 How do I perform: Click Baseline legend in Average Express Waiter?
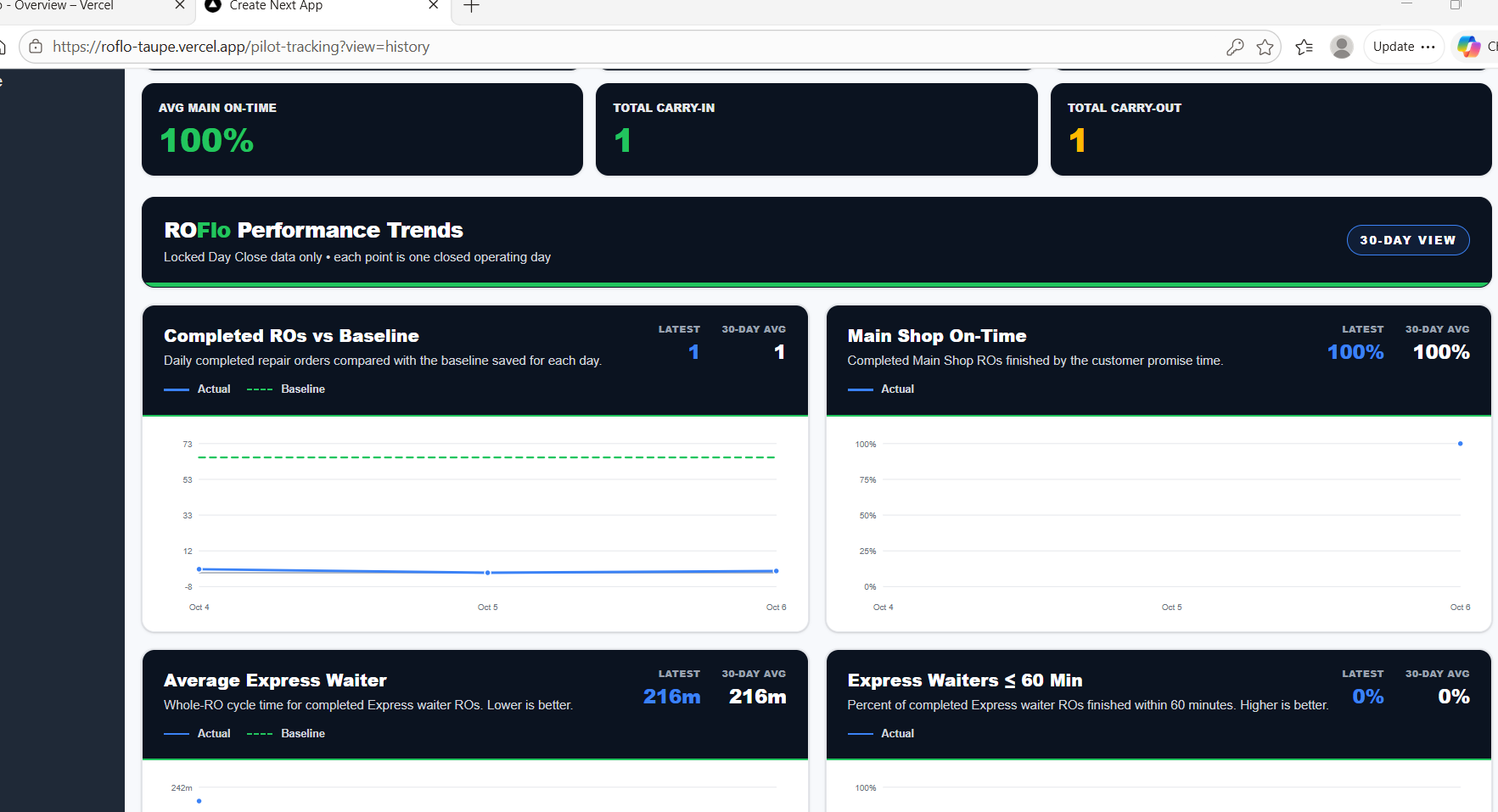pyautogui.click(x=286, y=733)
